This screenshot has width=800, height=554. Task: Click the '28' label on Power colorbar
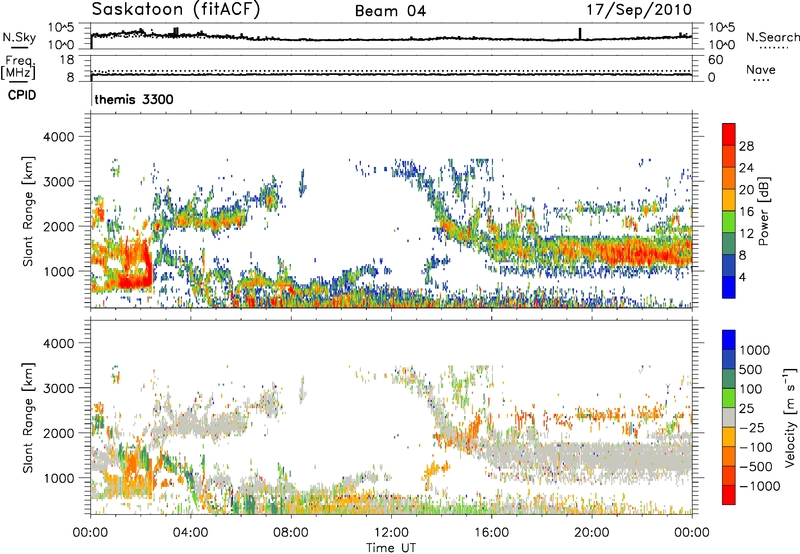click(x=746, y=146)
